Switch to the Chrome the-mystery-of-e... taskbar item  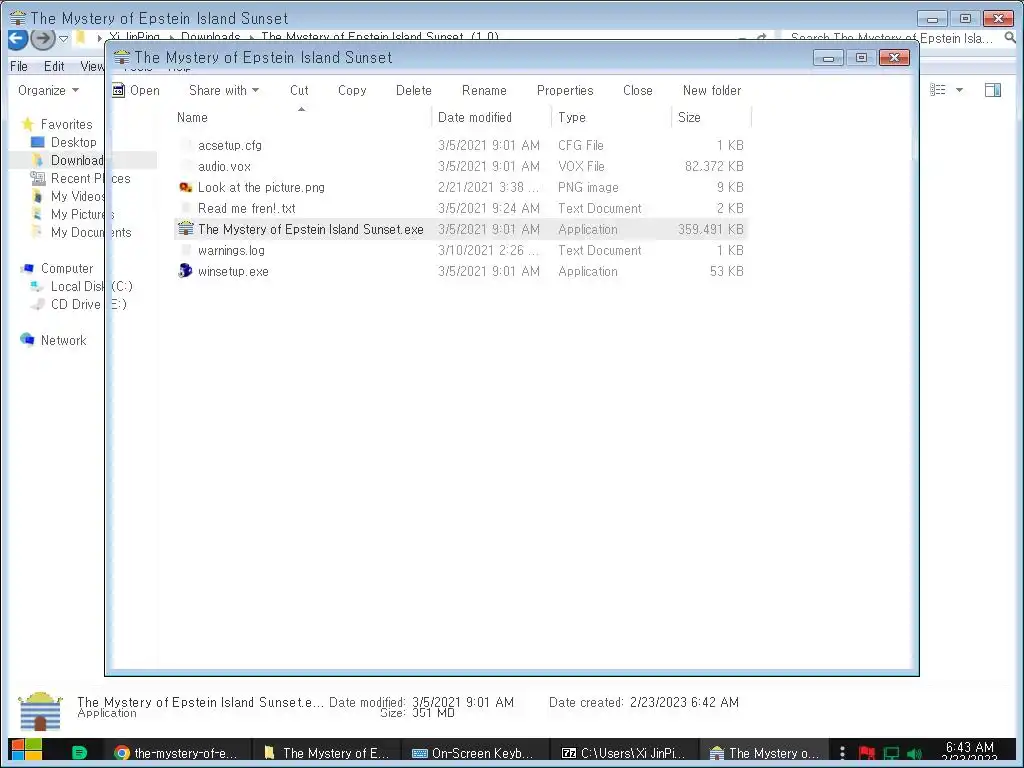pyautogui.click(x=177, y=753)
